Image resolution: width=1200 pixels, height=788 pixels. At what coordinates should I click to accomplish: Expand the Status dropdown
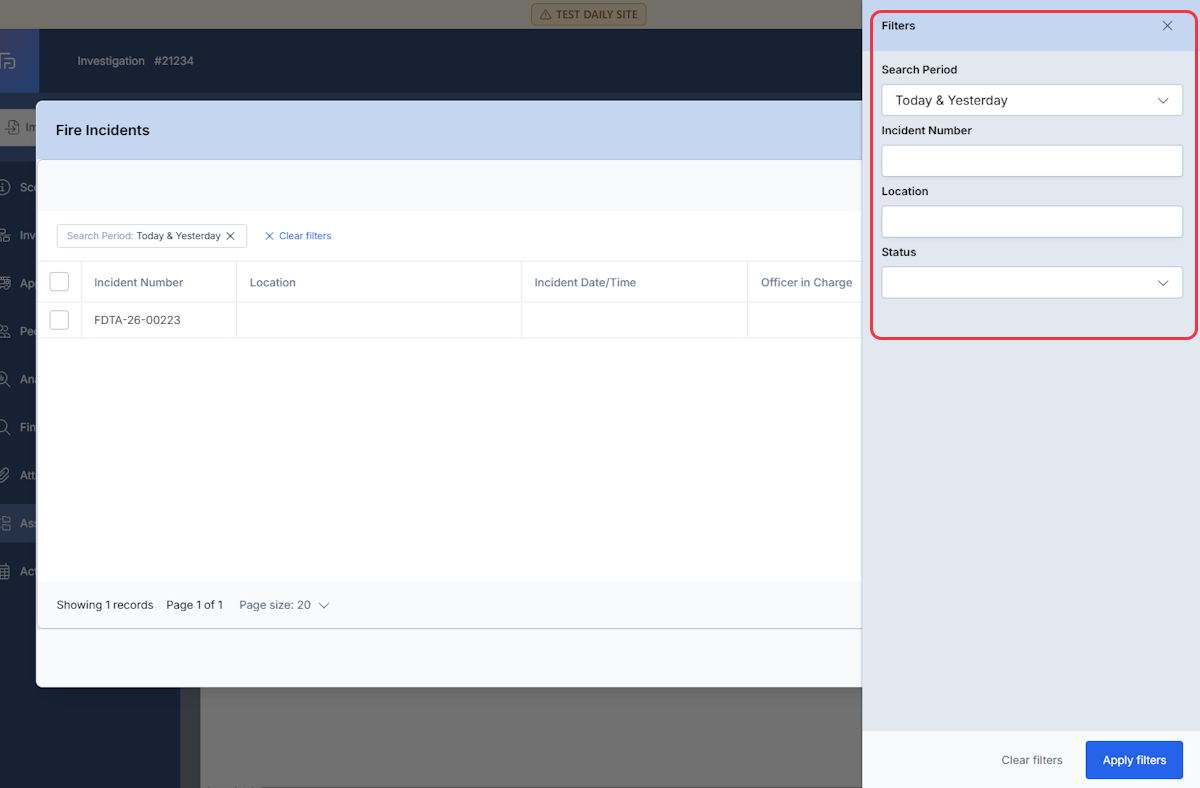click(1032, 283)
